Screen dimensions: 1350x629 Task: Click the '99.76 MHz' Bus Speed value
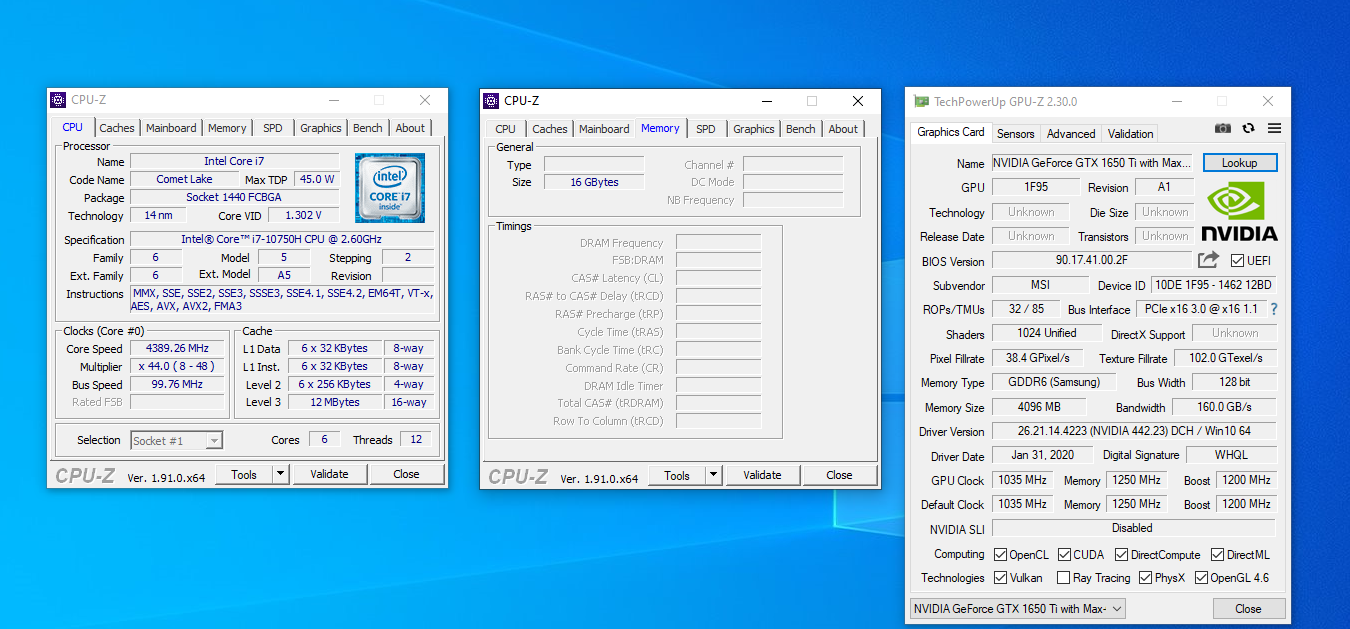(x=179, y=384)
